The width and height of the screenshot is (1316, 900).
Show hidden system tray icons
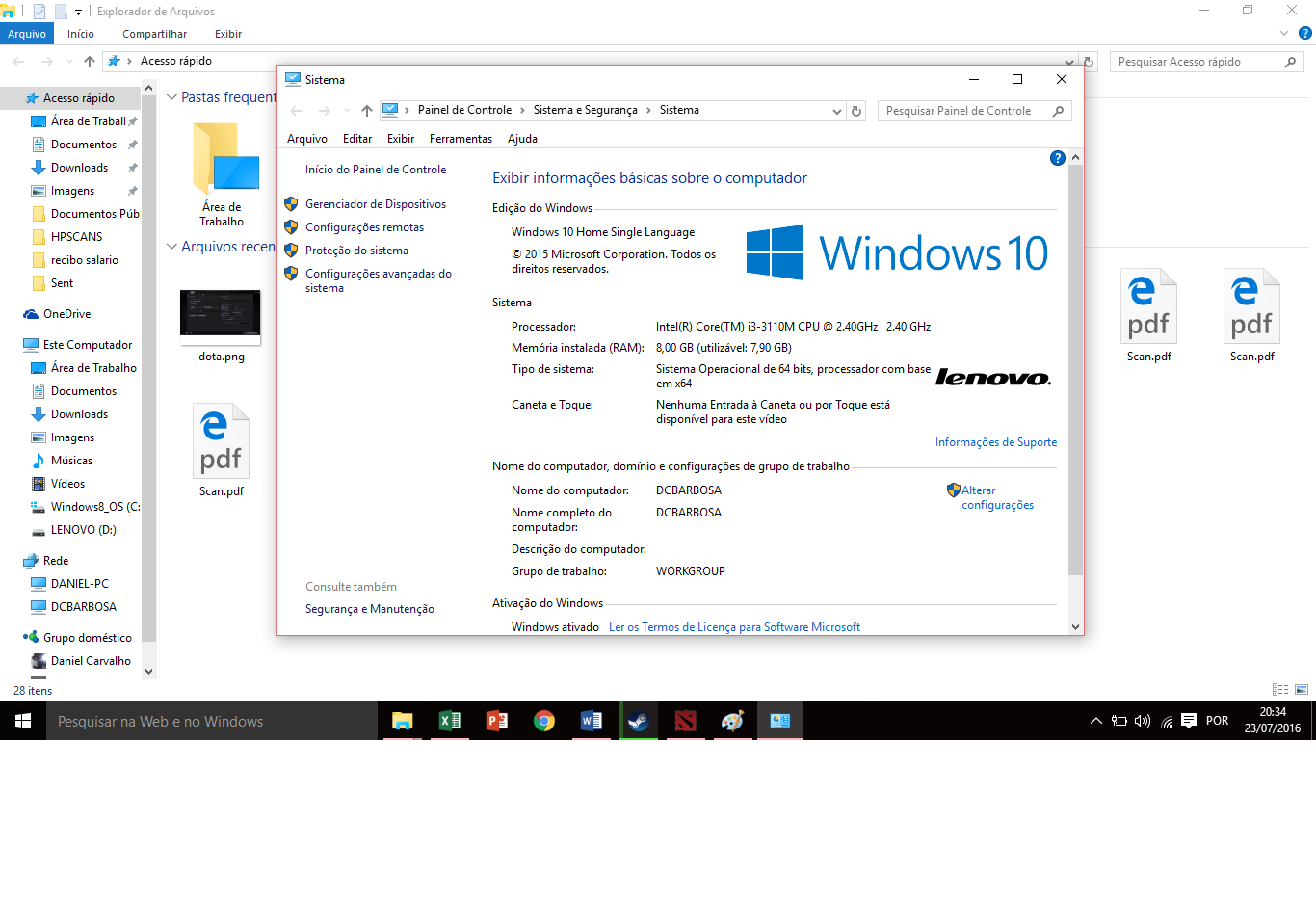tap(1095, 721)
